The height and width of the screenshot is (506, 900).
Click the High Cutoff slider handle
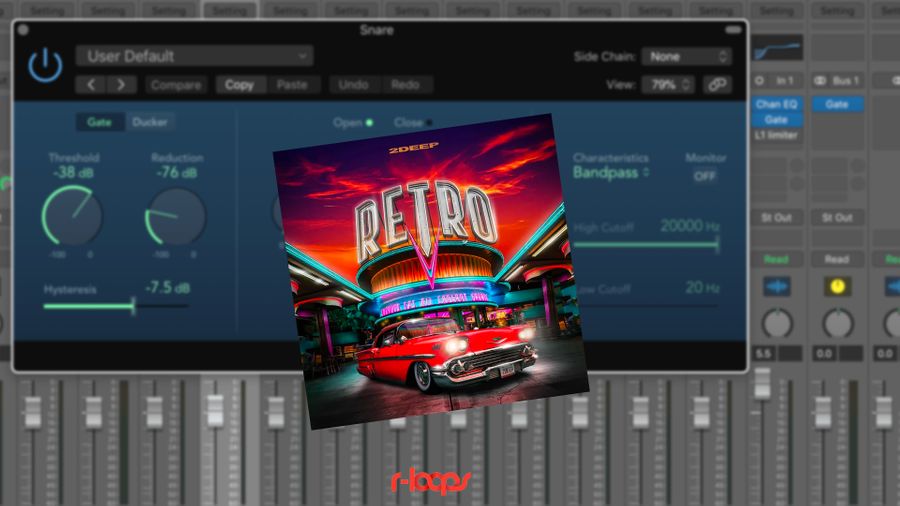[x=717, y=245]
